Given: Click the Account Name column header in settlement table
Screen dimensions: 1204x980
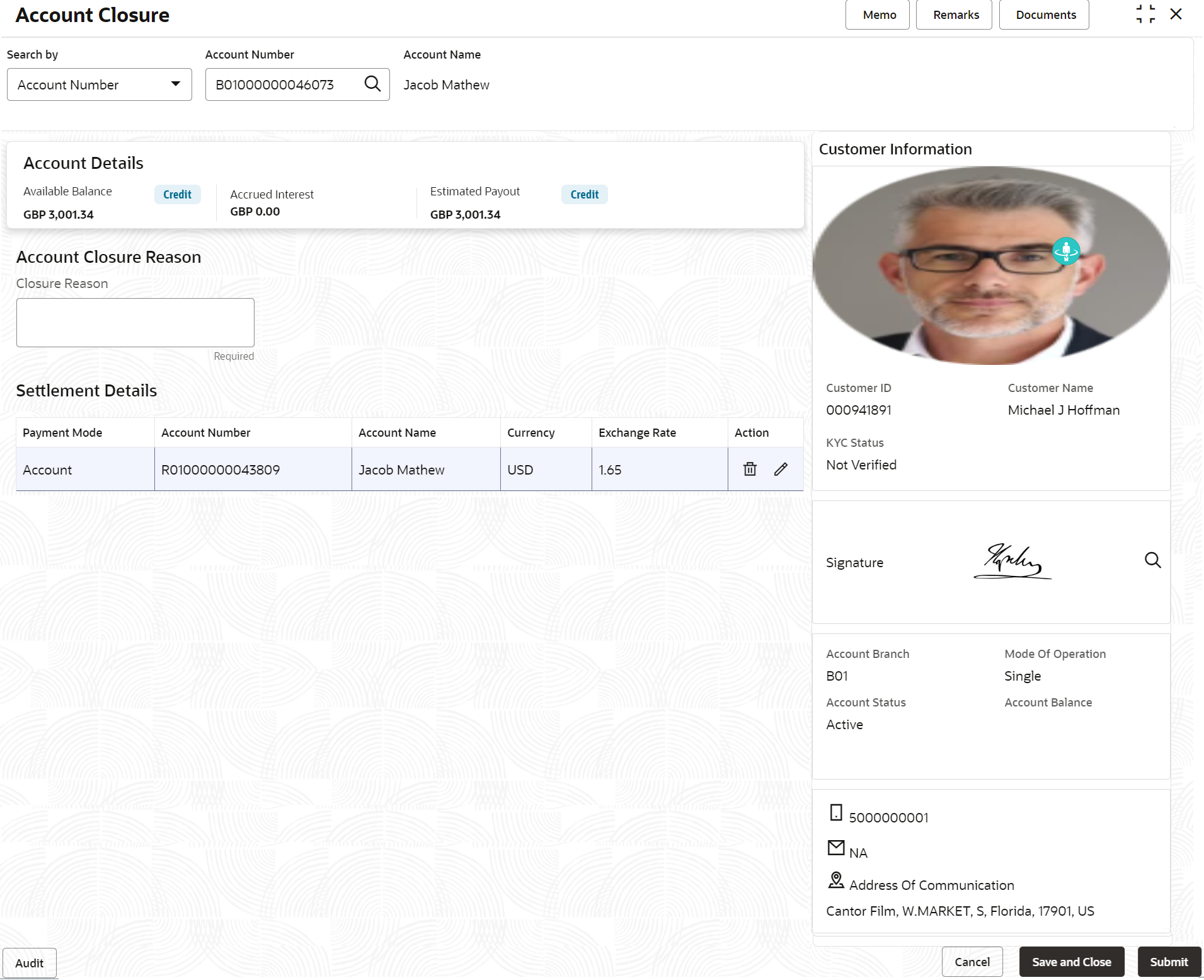Looking at the screenshot, I should coord(426,432).
